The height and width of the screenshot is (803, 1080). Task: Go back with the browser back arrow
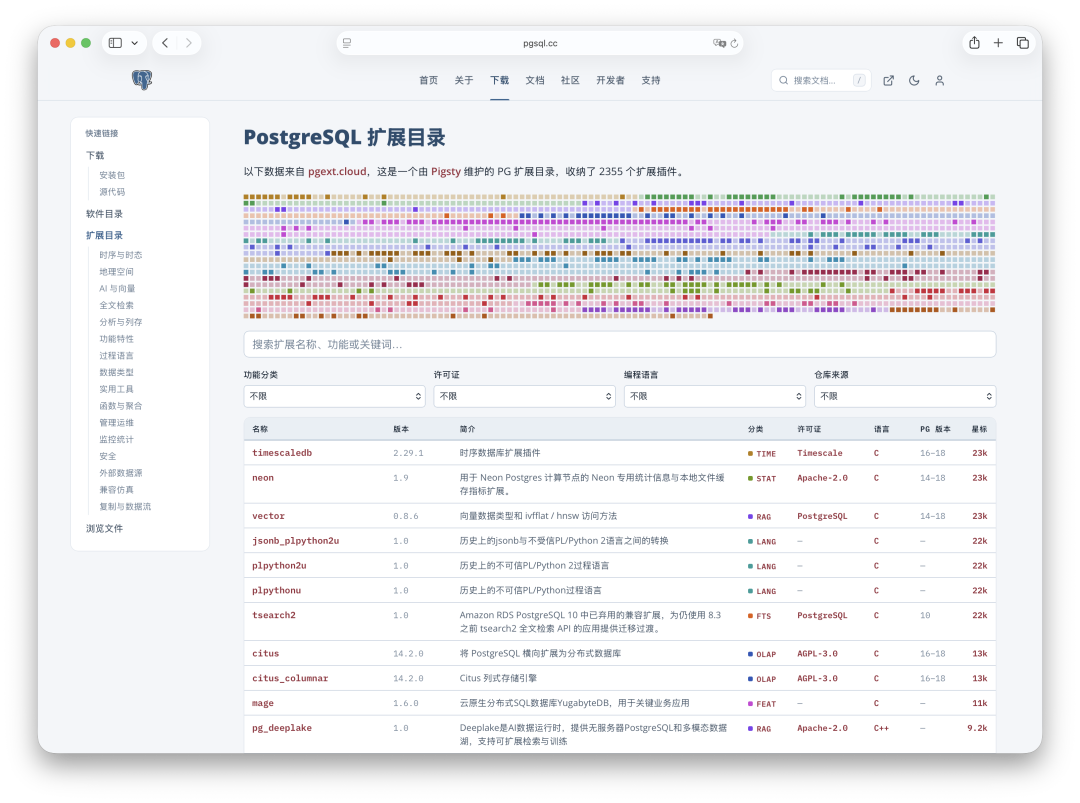click(x=165, y=43)
